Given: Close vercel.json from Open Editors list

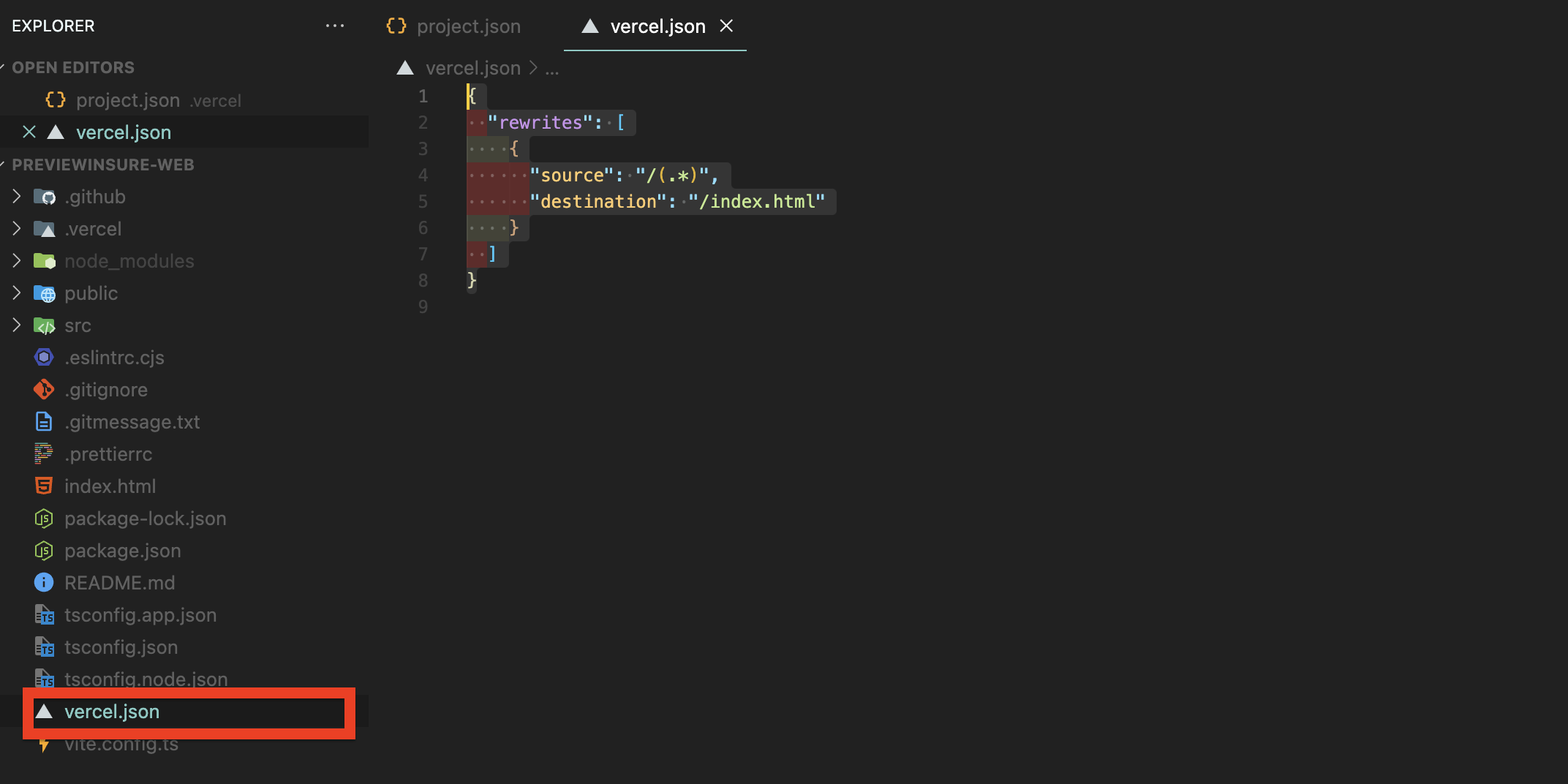Looking at the screenshot, I should pos(29,132).
